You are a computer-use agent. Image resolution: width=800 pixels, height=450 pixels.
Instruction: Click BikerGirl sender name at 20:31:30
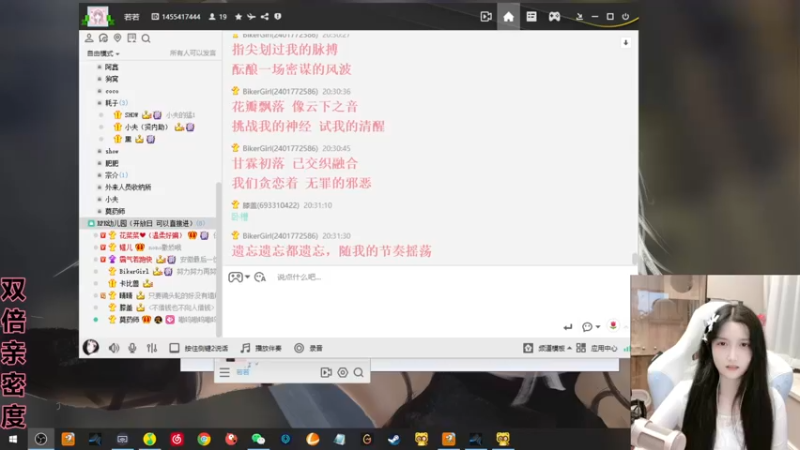coord(280,236)
